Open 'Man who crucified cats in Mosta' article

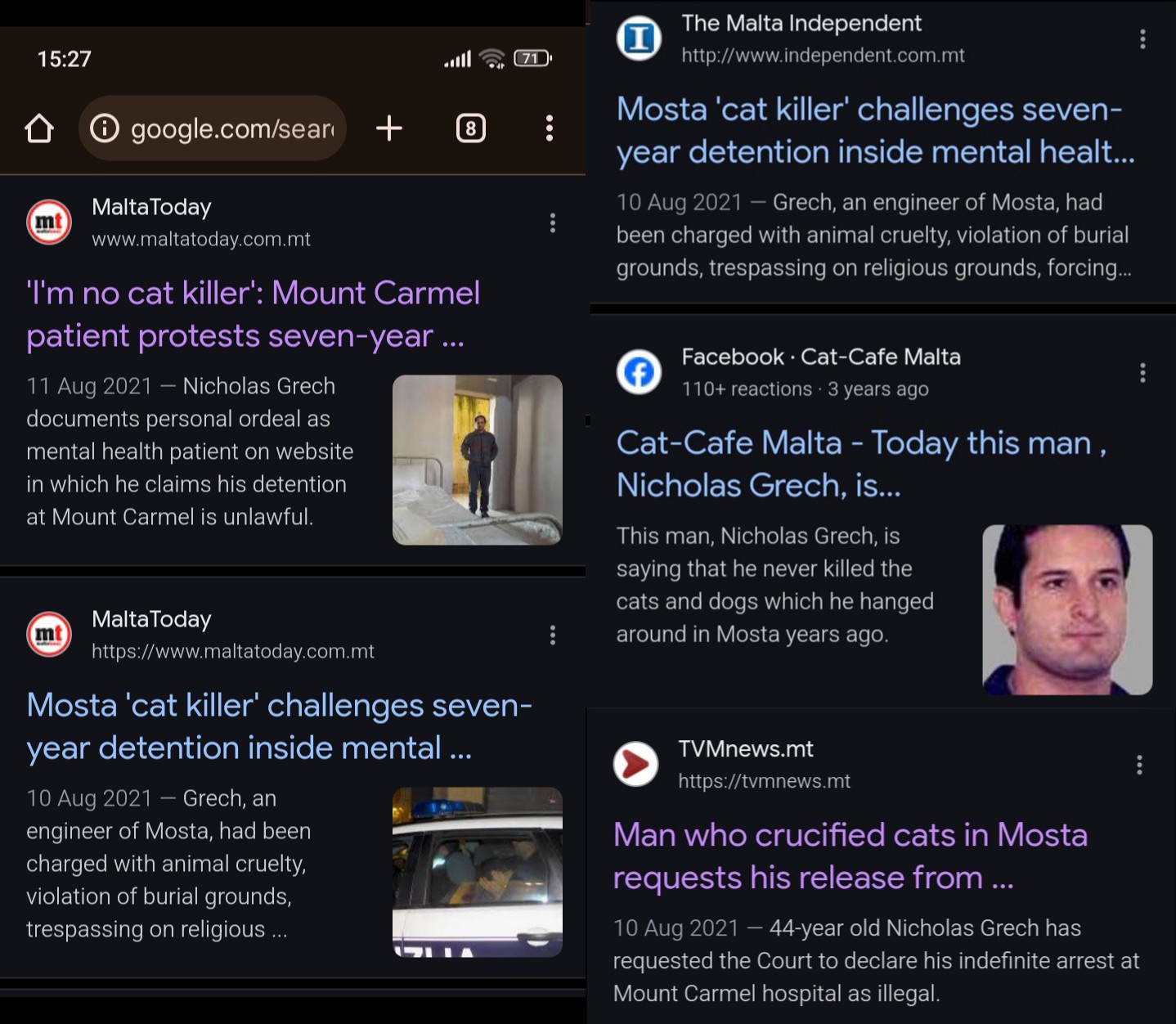(851, 856)
